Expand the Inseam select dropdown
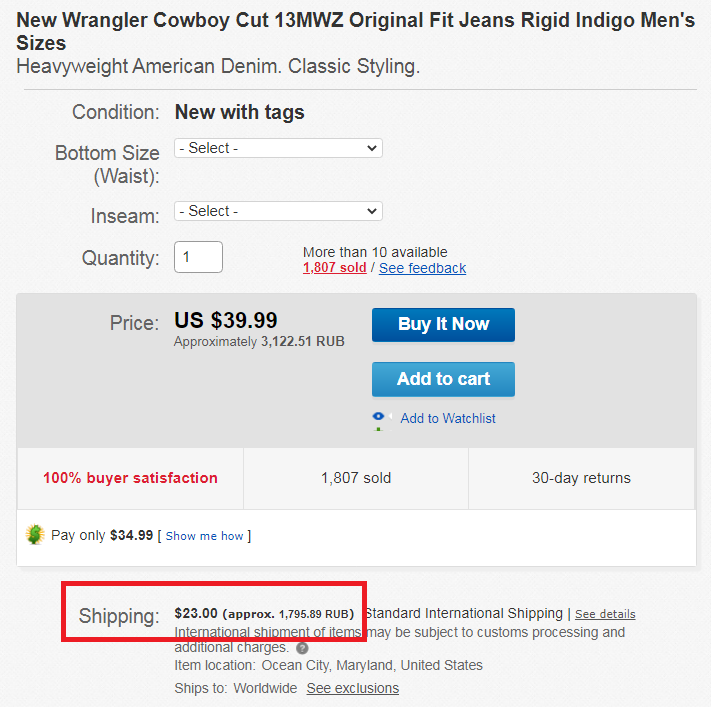The height and width of the screenshot is (707, 711). 278,211
